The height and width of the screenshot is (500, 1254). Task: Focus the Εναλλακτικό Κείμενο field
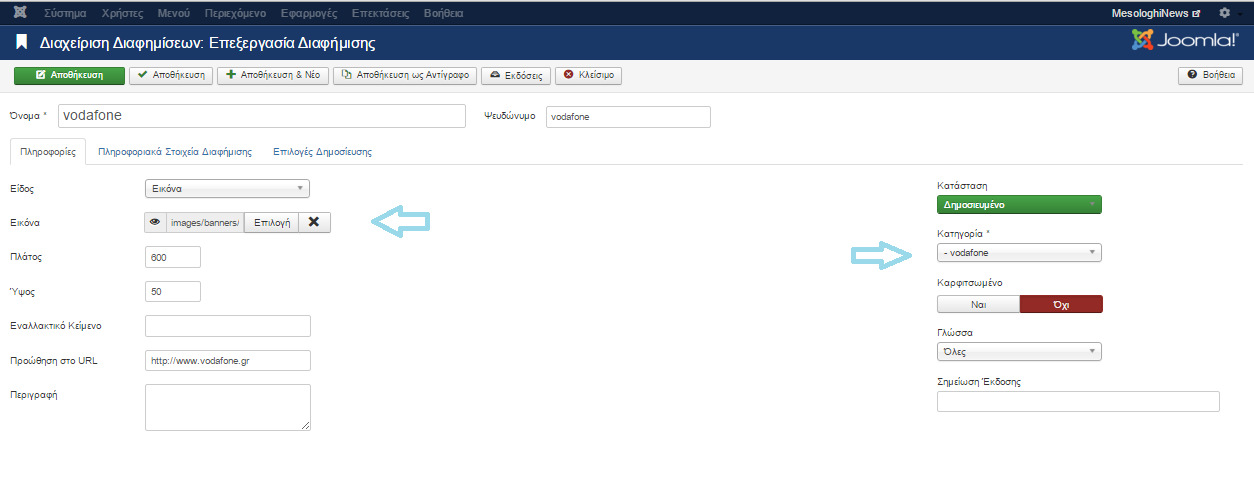pos(228,326)
